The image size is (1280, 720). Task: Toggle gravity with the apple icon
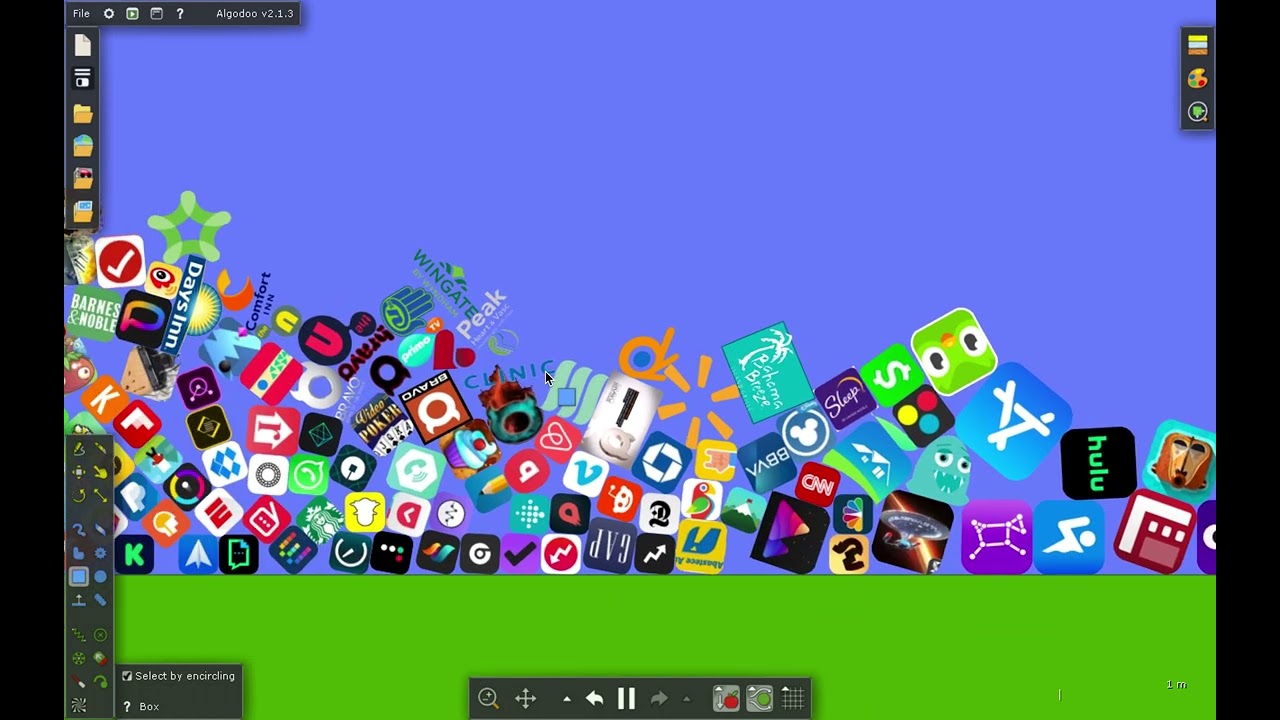click(726, 698)
